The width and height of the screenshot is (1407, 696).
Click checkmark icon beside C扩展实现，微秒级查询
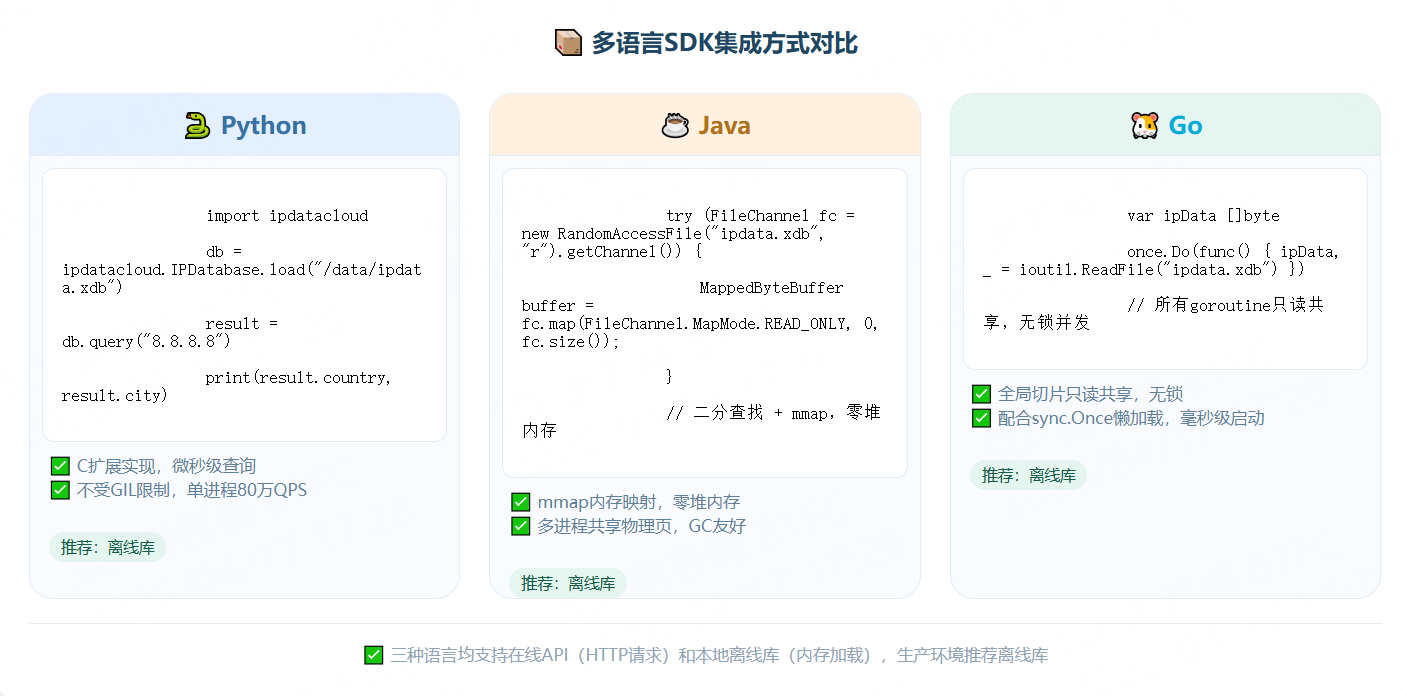(x=60, y=466)
